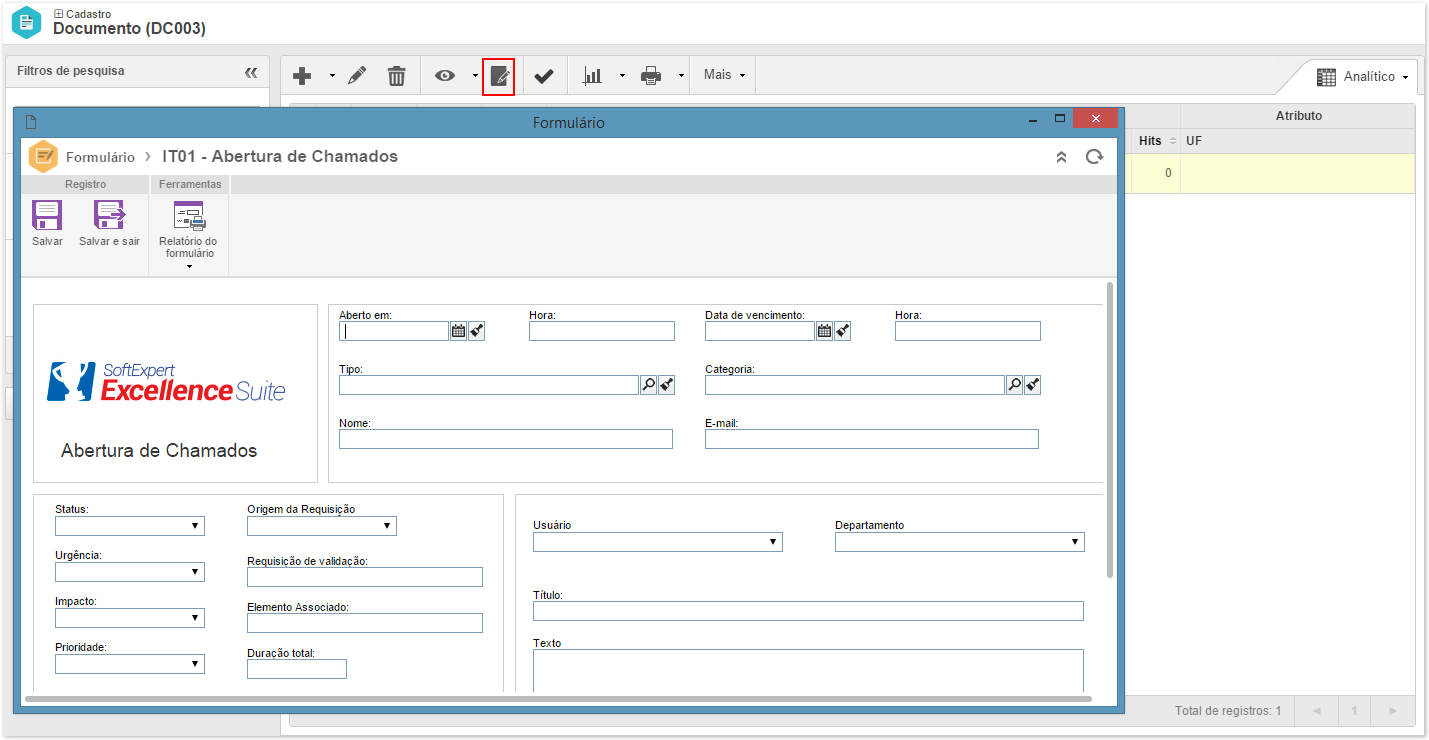Image resolution: width=1429 pixels, height=740 pixels.
Task: Clear the Data de vencimento with brush icon
Action: [842, 331]
